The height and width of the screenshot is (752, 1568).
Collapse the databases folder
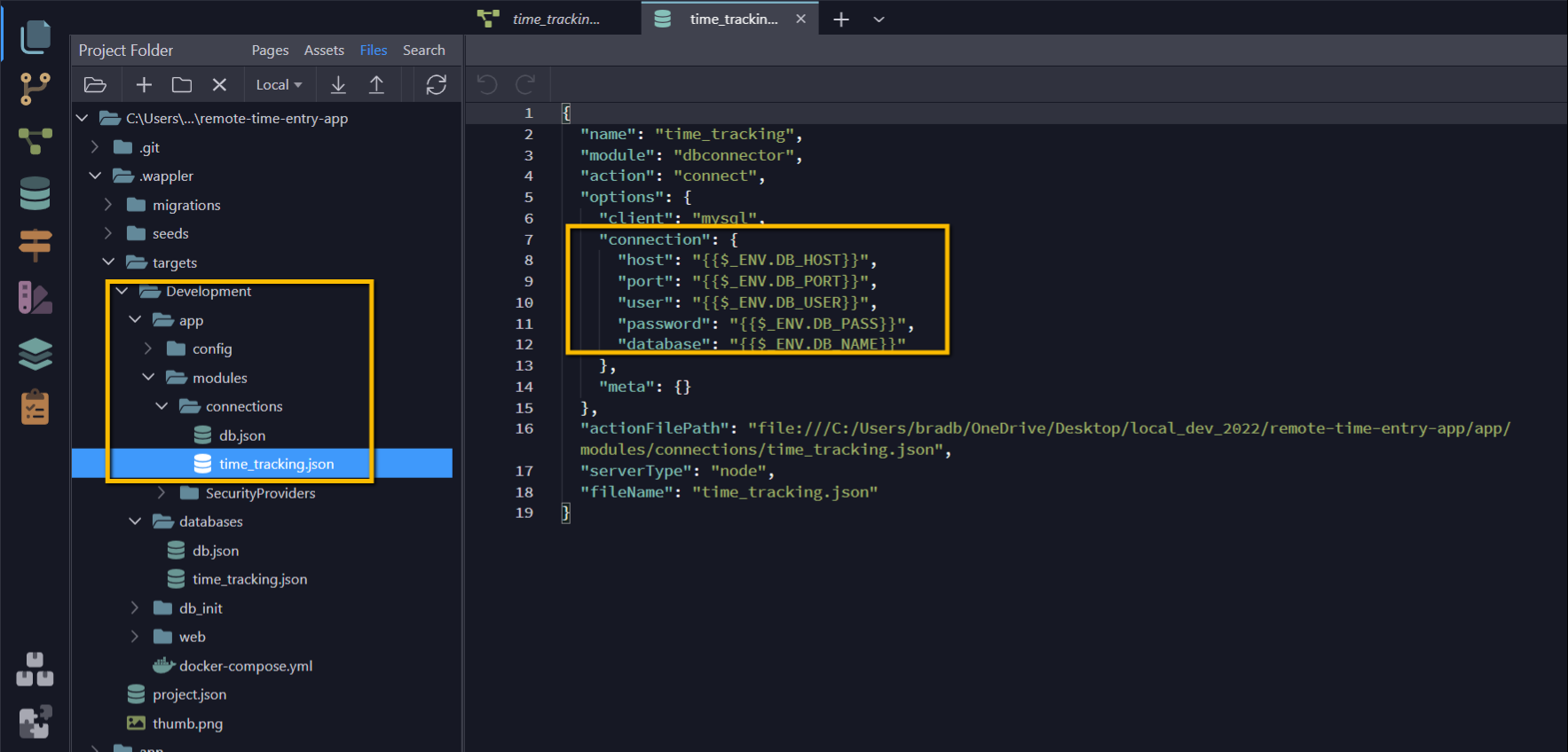(x=135, y=521)
